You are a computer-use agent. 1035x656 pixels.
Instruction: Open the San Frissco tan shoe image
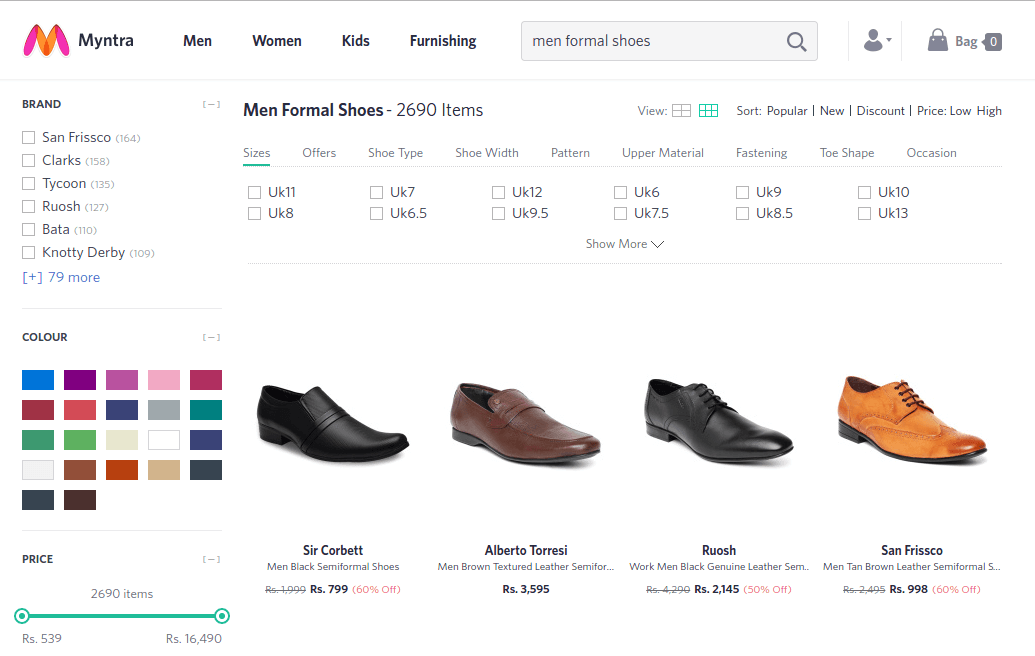[912, 420]
